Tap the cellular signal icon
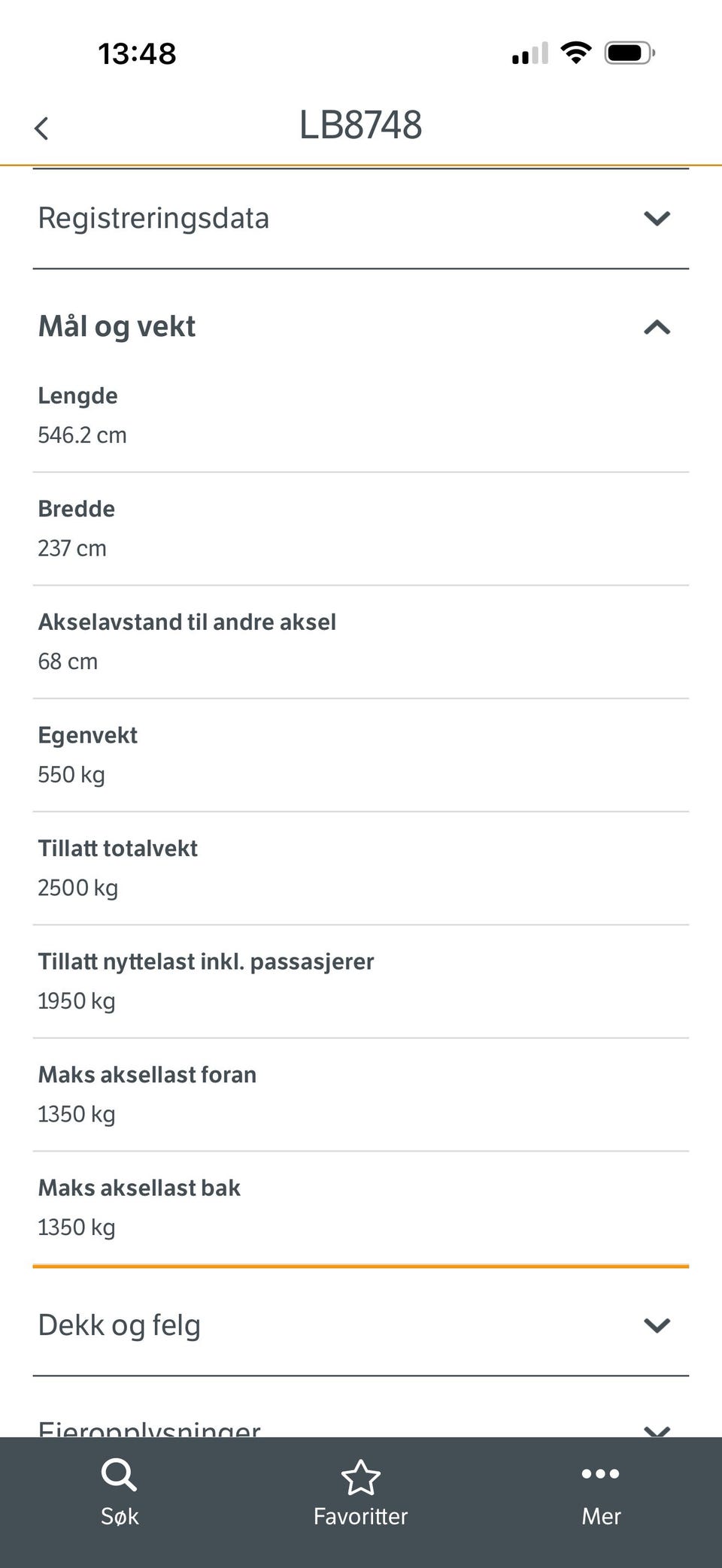Viewport: 722px width, 1568px height. (530, 53)
